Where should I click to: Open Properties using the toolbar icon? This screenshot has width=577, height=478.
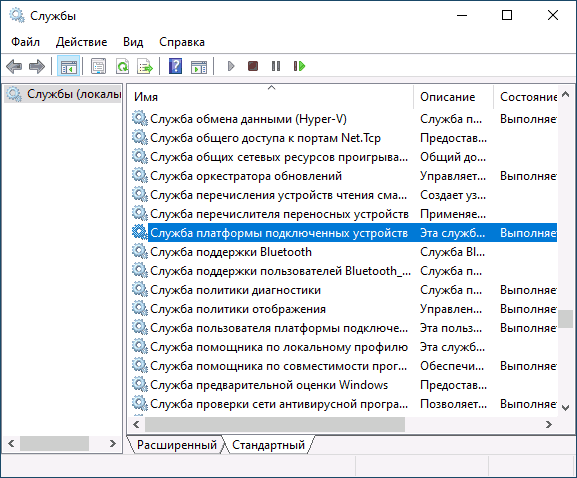click(98, 67)
